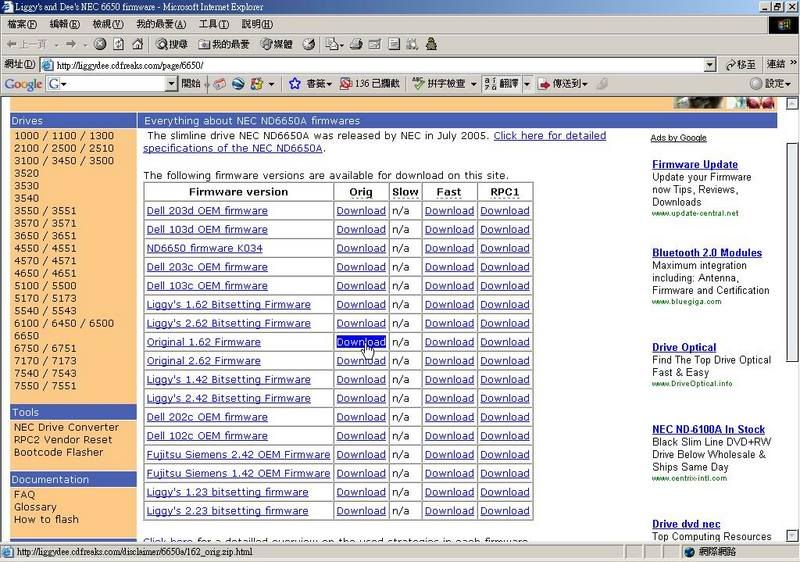Focus the Google toolbar search field
800x562 pixels.
[112, 84]
